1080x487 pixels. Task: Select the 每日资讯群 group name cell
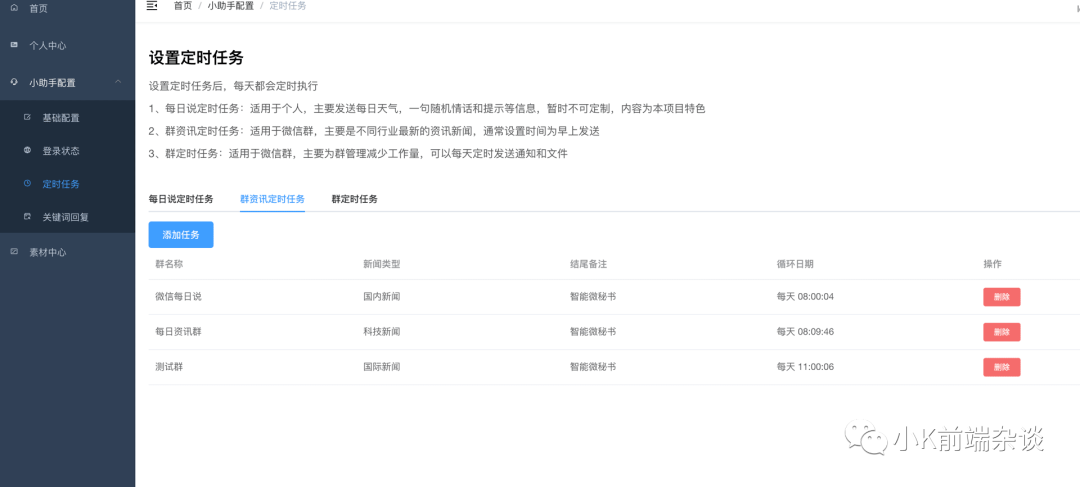(x=178, y=332)
